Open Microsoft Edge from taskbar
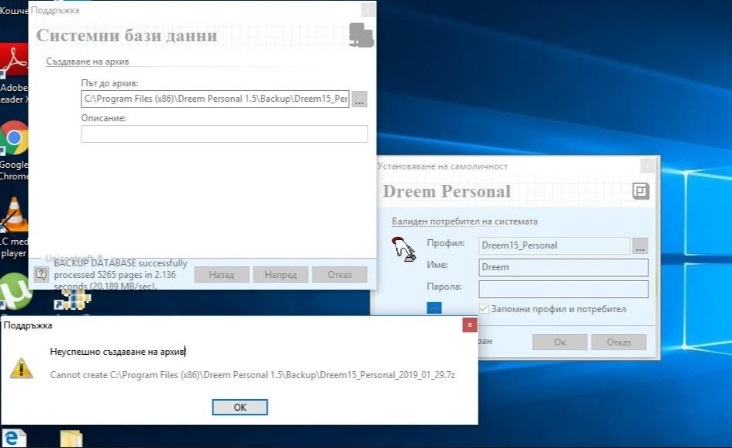This screenshot has height=448, width=732. tap(13, 438)
